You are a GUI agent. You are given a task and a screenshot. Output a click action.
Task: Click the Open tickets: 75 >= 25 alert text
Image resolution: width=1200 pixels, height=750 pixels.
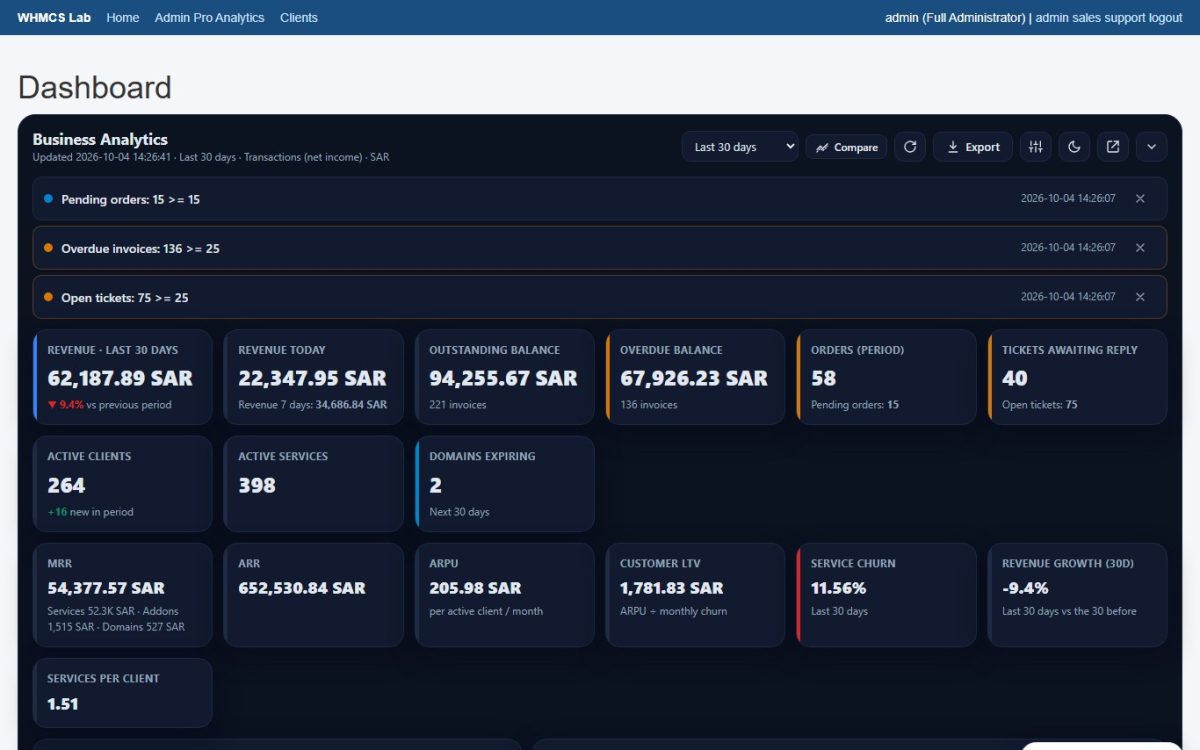(125, 298)
